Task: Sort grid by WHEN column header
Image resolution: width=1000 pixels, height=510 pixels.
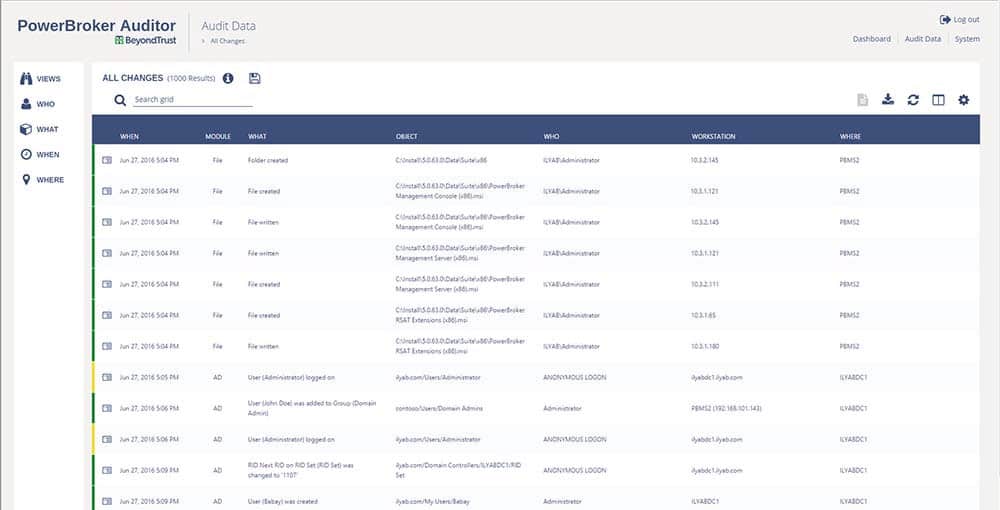Action: (129, 137)
